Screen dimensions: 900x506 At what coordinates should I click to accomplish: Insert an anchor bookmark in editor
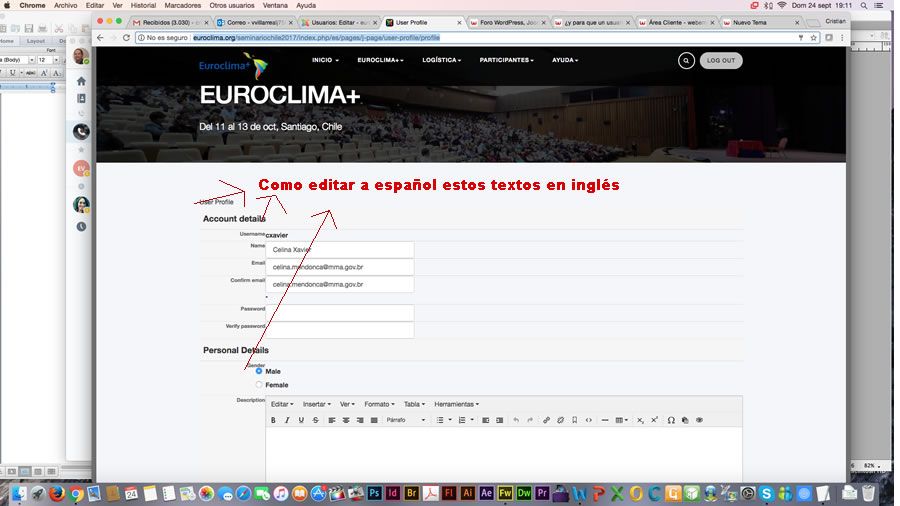(575, 420)
